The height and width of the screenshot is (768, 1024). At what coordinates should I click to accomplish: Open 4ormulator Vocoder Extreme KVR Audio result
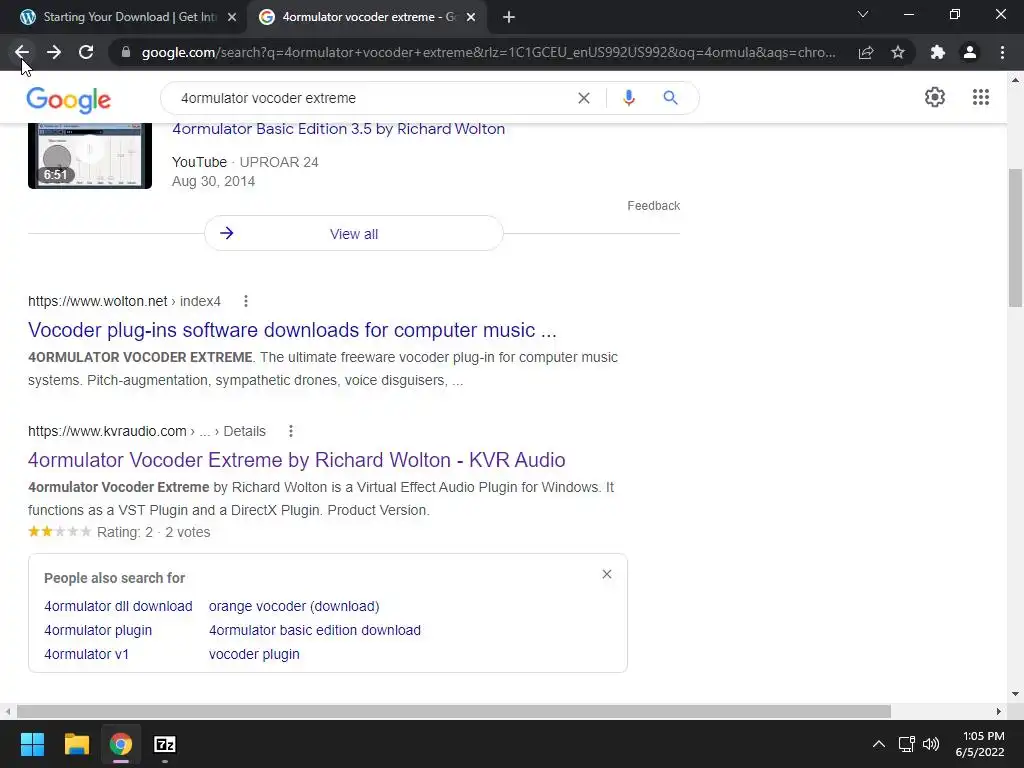click(x=296, y=460)
